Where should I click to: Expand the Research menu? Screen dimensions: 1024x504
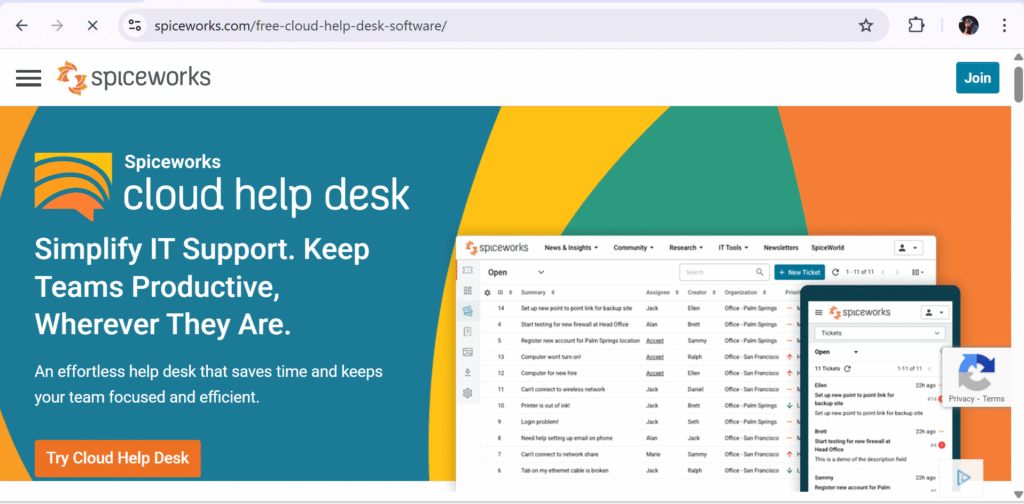[x=686, y=248]
